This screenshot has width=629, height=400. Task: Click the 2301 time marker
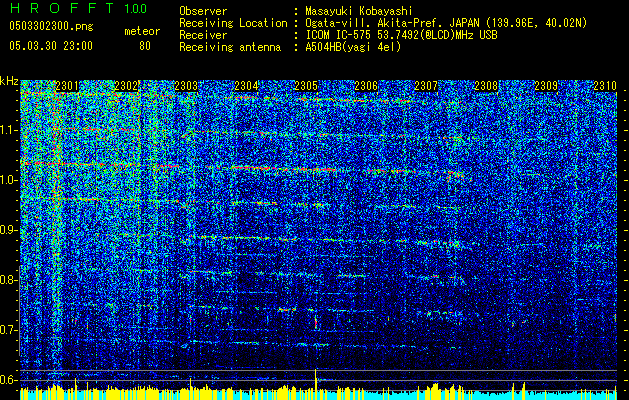(x=67, y=86)
